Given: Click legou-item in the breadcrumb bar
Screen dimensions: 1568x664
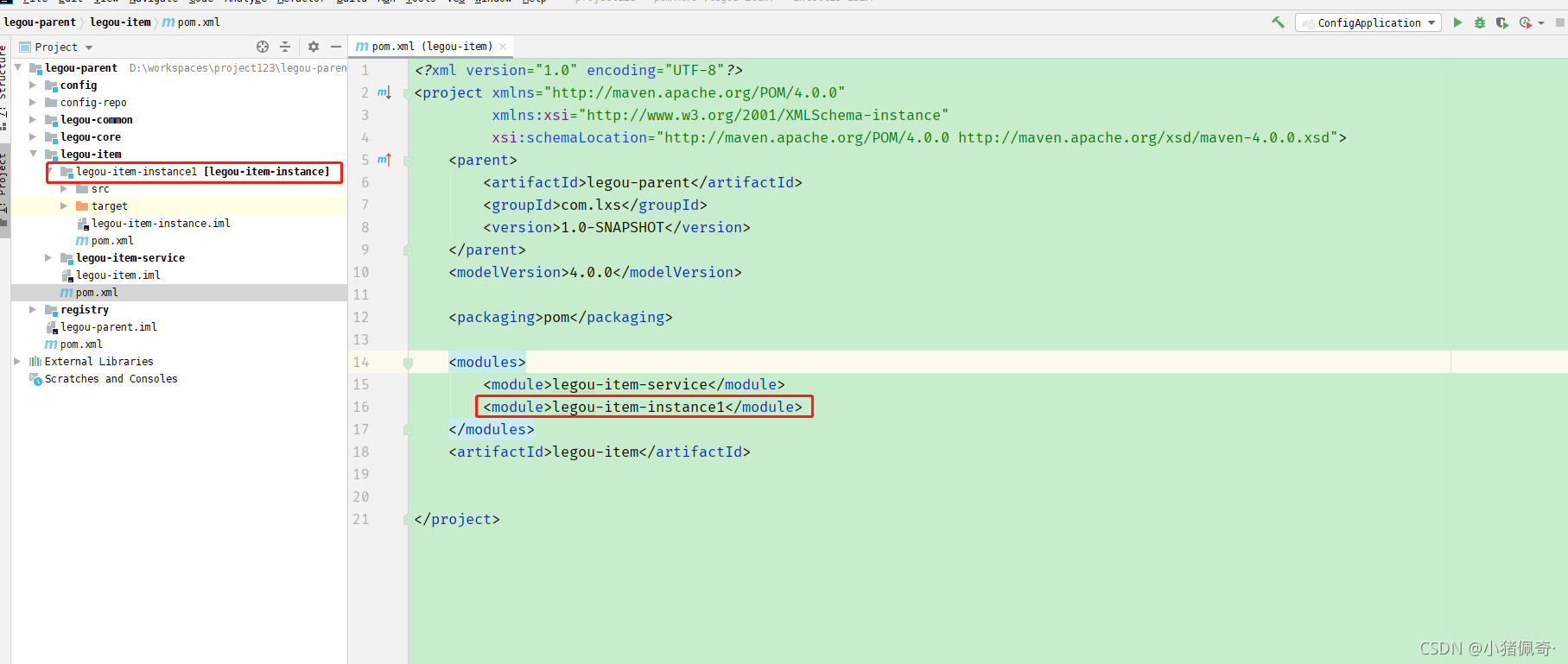Looking at the screenshot, I should [120, 22].
